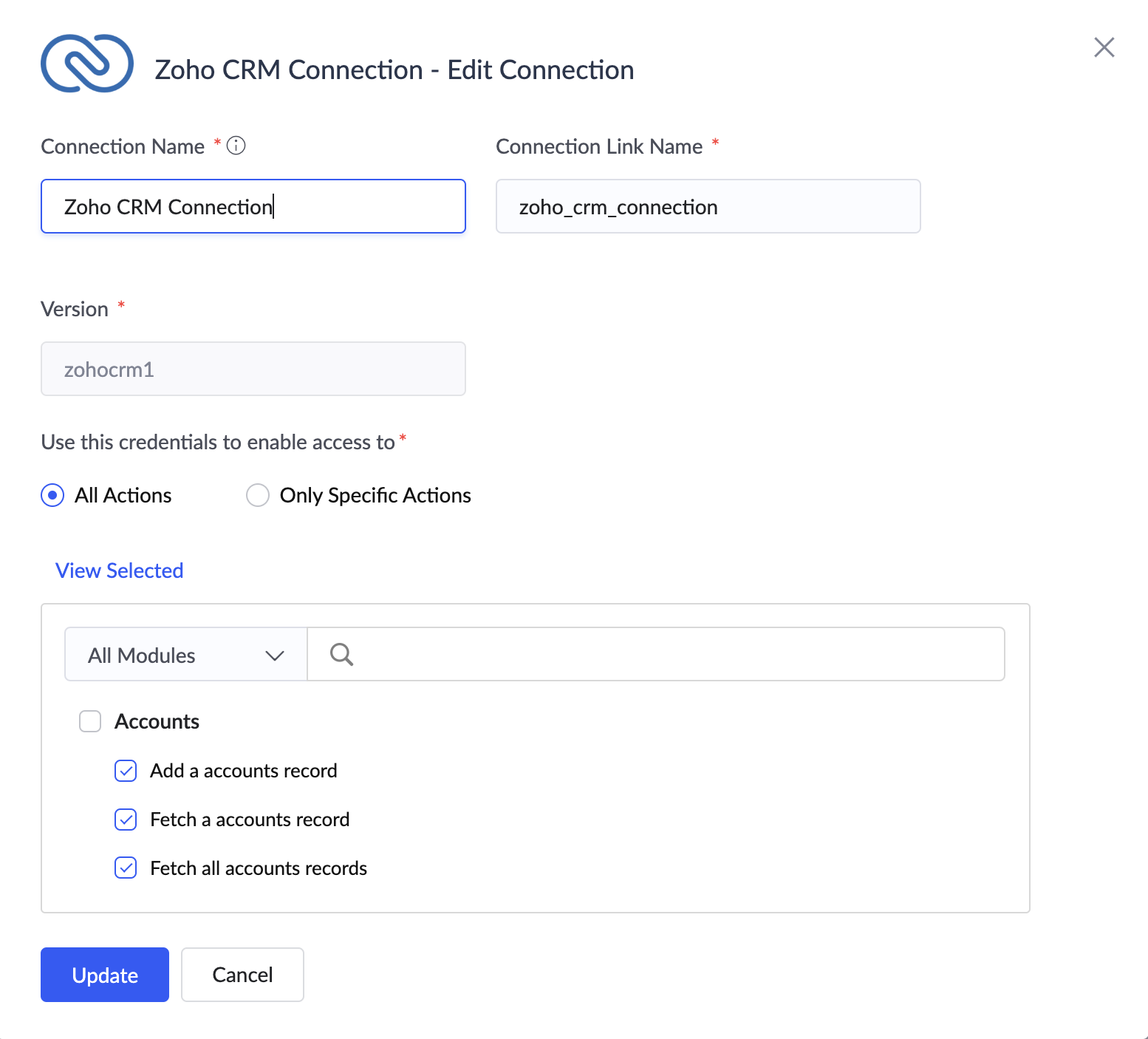
Task: Close the Edit Connection dialog
Action: coord(1104,47)
